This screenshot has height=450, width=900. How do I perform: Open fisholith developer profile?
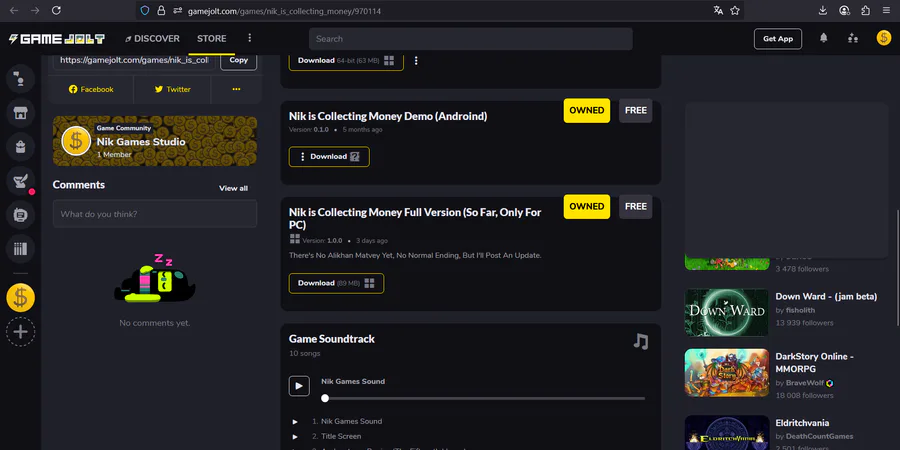800,311
